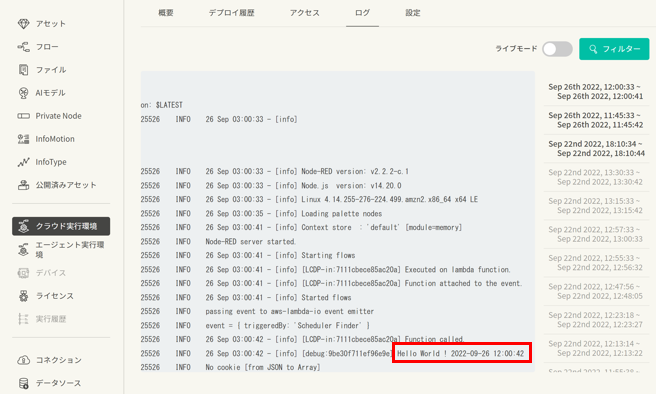Click the フィルター button
This screenshot has height=394, width=657.
point(614,49)
